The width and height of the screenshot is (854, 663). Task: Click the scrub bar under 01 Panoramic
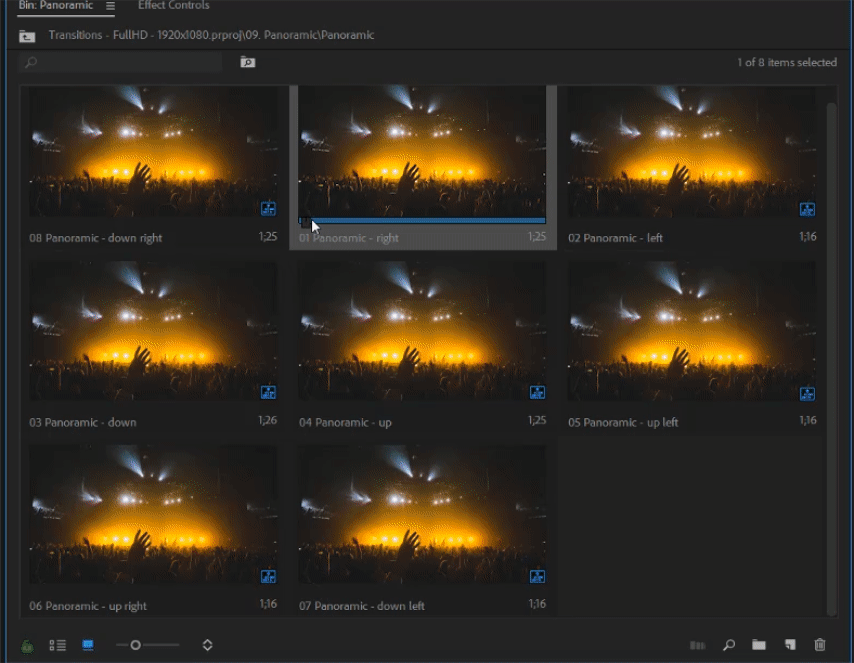(x=422, y=220)
